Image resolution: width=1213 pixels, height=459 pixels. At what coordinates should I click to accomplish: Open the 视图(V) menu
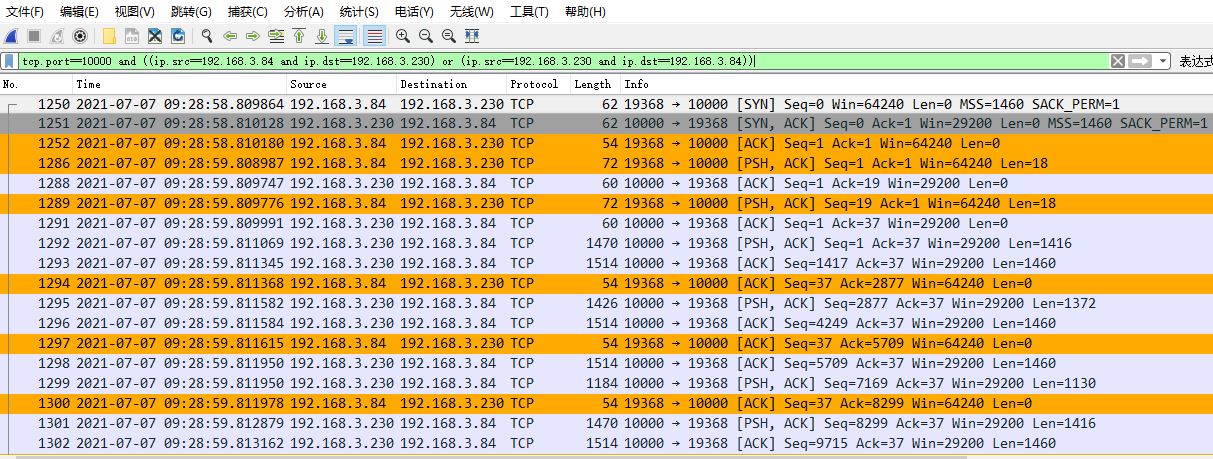pyautogui.click(x=135, y=12)
